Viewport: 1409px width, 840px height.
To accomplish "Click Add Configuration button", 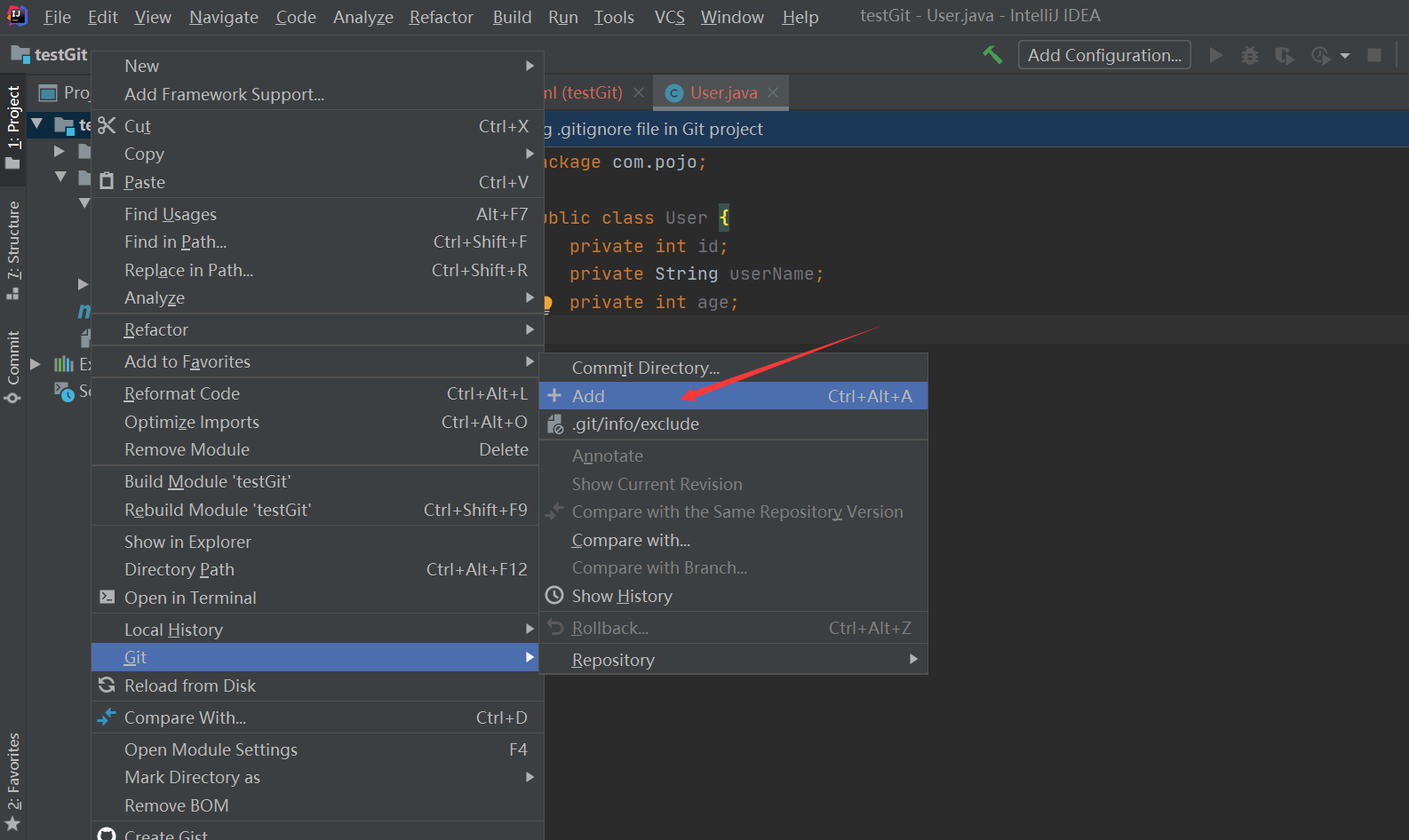I will click(x=1104, y=55).
